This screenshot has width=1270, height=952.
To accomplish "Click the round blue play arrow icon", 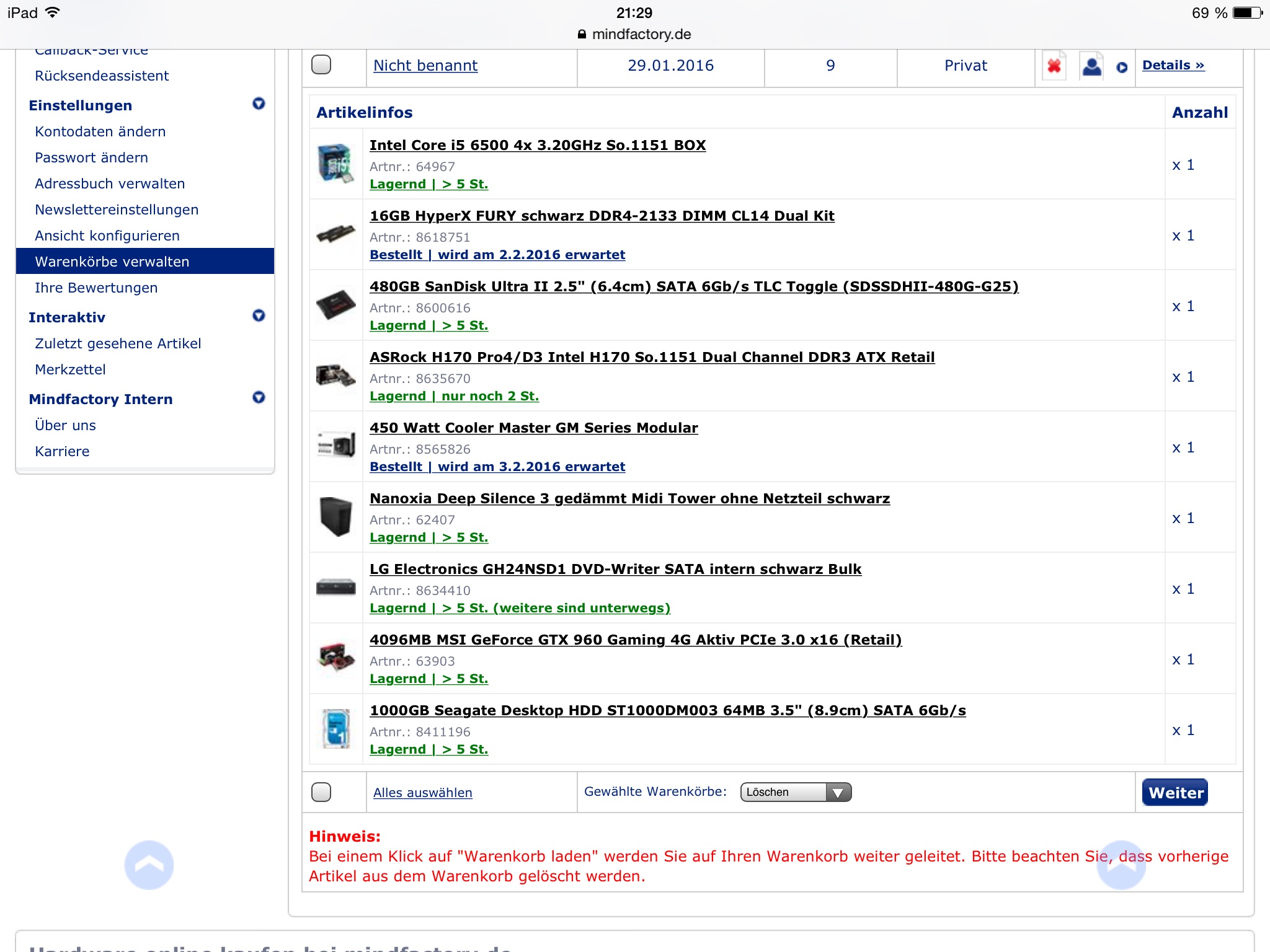I will coord(1122,67).
